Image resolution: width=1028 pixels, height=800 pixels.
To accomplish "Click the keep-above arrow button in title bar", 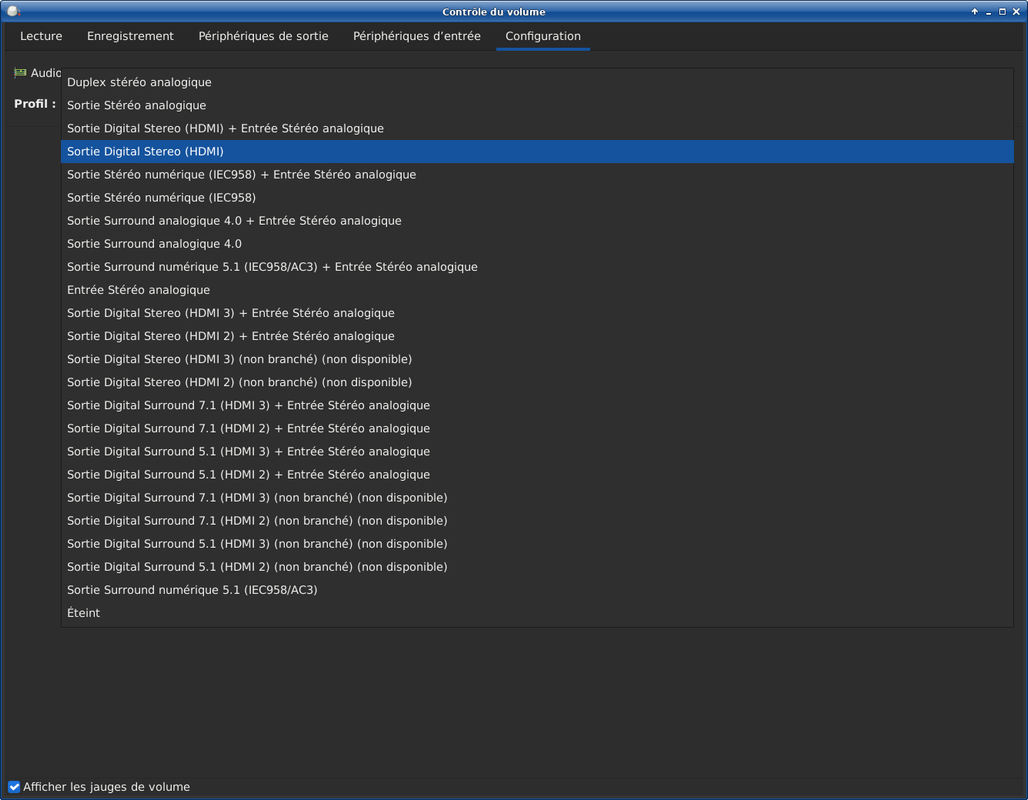I will coord(975,12).
